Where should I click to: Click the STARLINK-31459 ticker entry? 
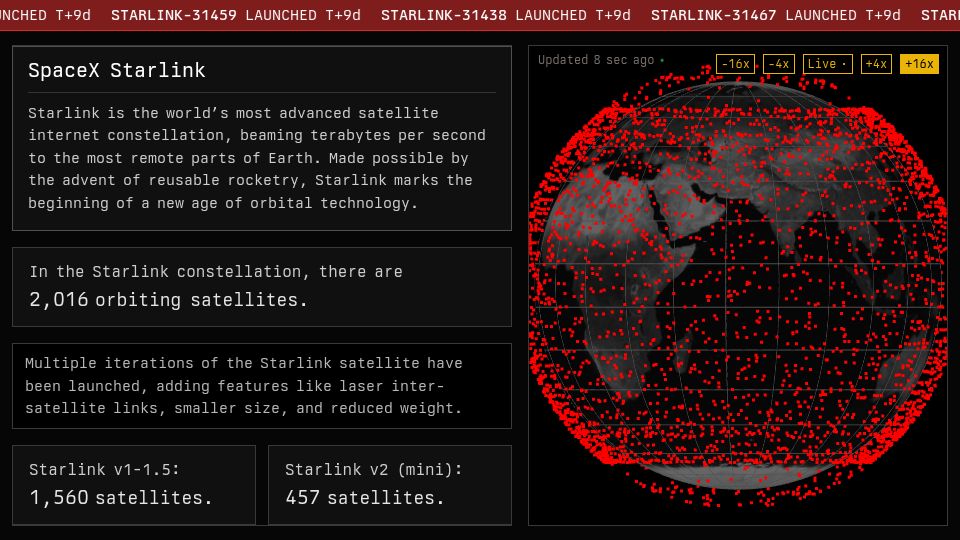click(x=236, y=15)
